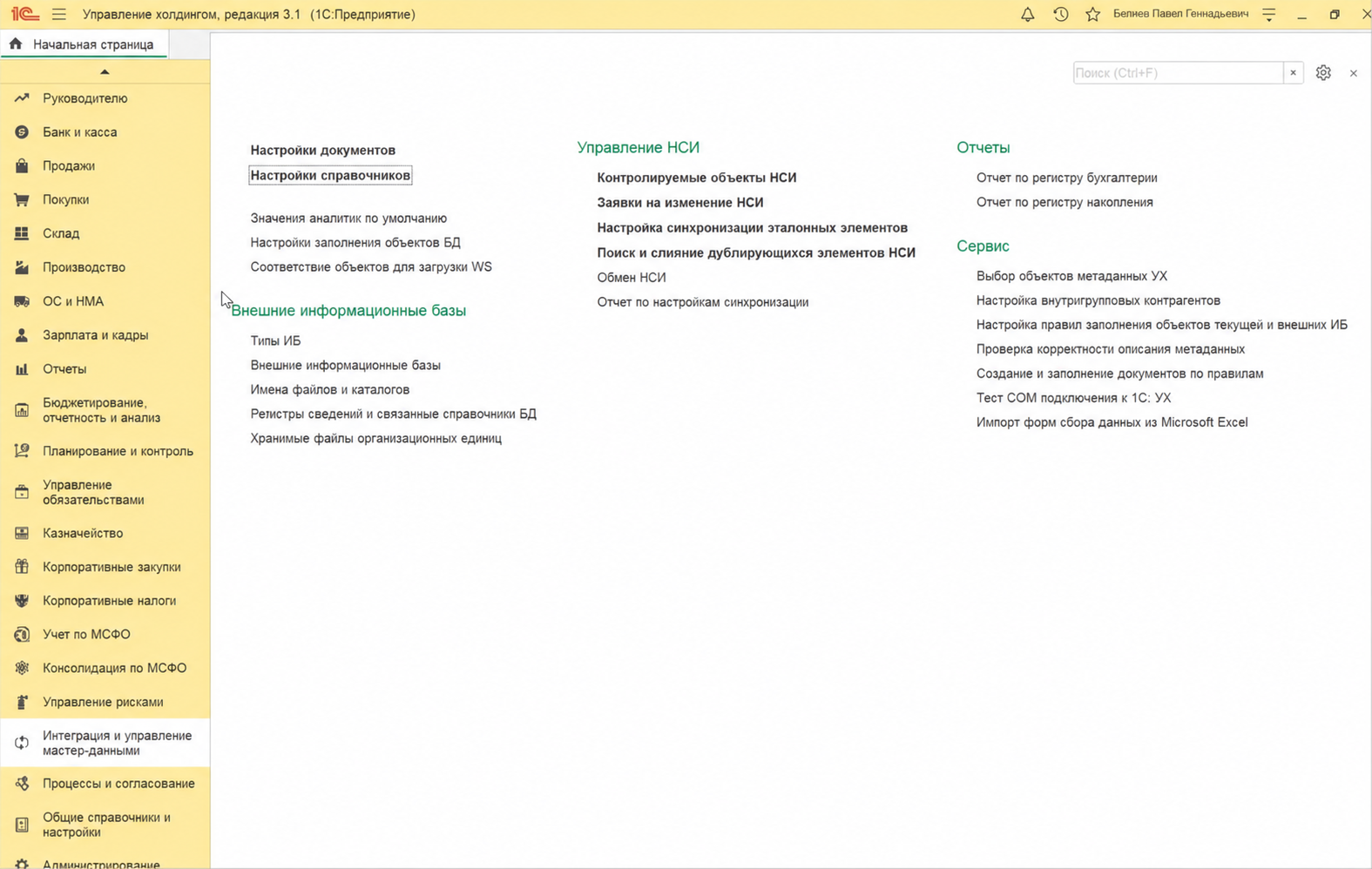Open the service and settings dropdown menu
The height and width of the screenshot is (869, 1372).
pyautogui.click(x=1268, y=14)
